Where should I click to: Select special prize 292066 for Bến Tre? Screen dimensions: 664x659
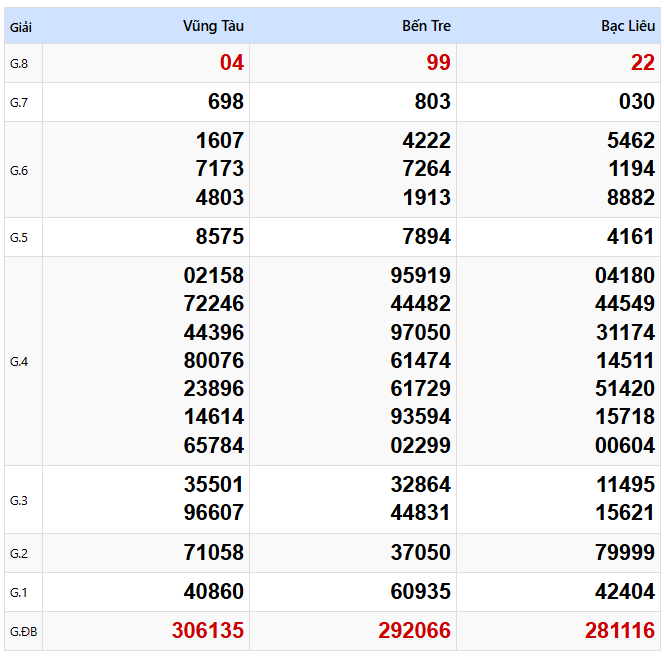pyautogui.click(x=415, y=631)
